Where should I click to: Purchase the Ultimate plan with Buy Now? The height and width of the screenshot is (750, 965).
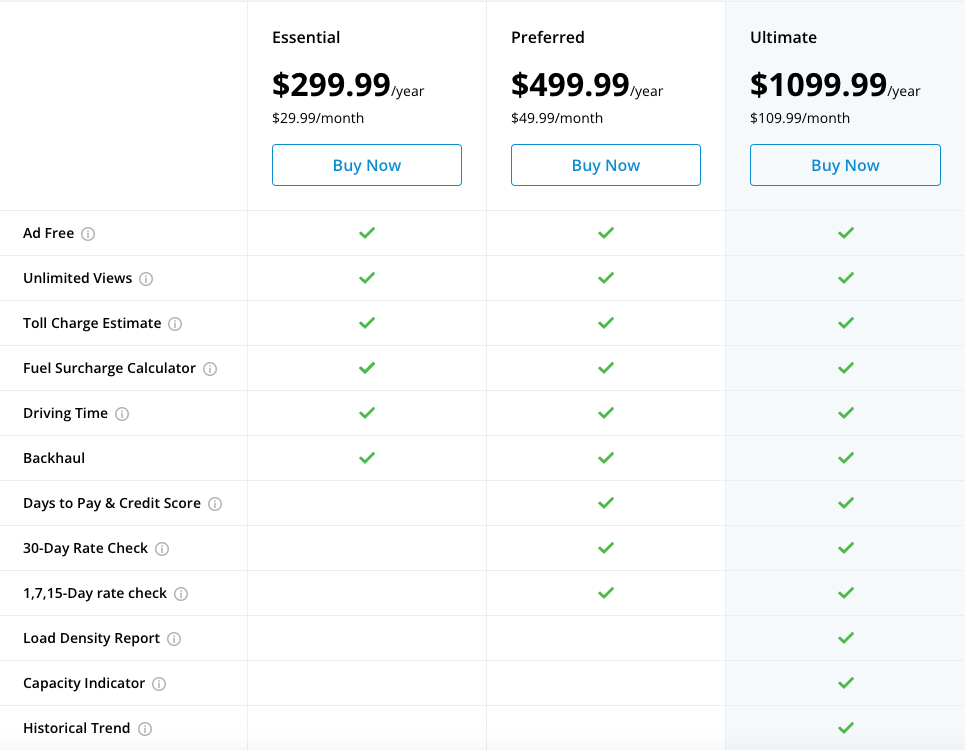845,165
